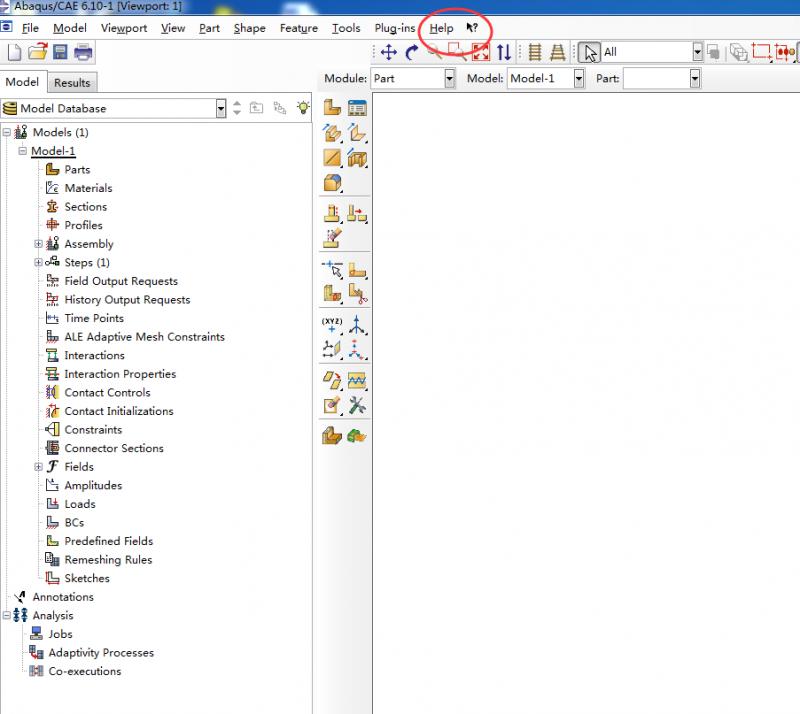Select the partition edge cursor tool

point(332,269)
